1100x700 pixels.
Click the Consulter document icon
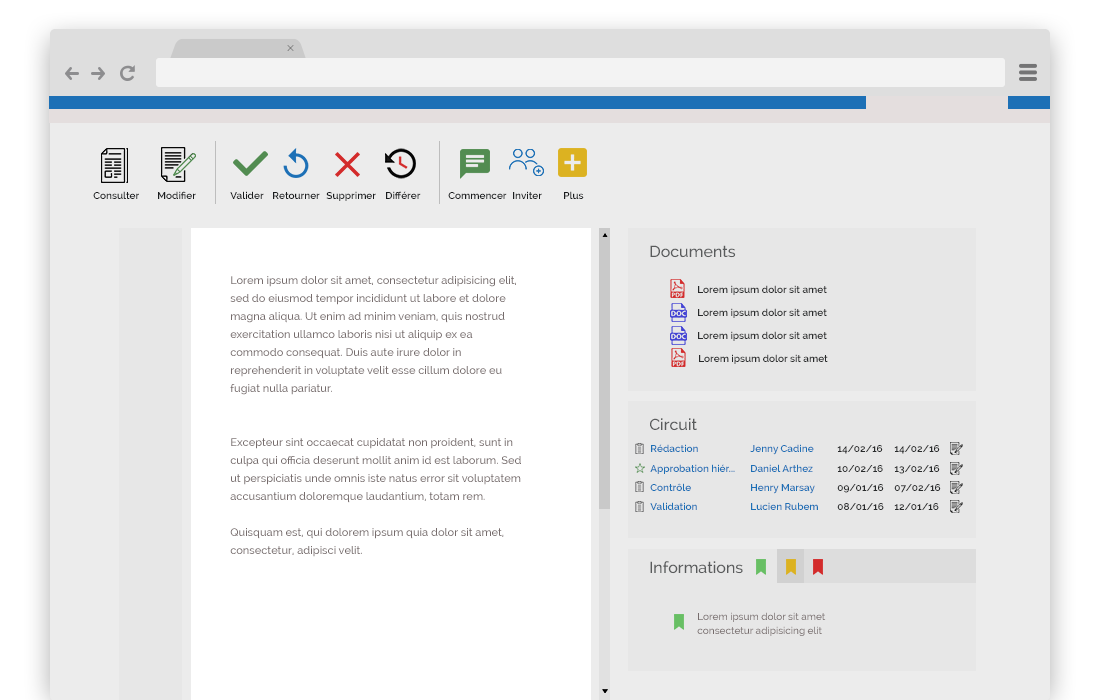click(x=115, y=165)
